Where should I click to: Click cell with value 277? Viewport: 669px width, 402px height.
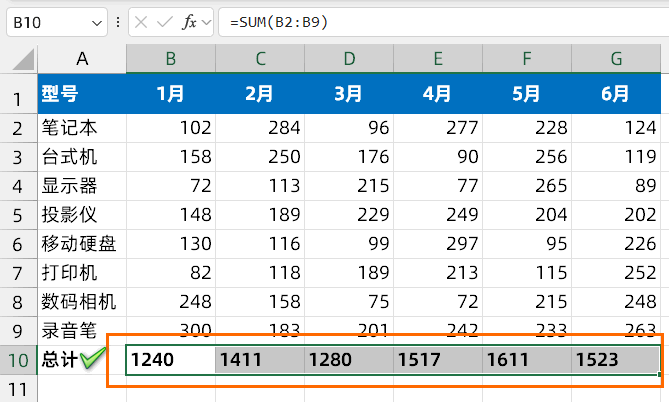pos(438,128)
